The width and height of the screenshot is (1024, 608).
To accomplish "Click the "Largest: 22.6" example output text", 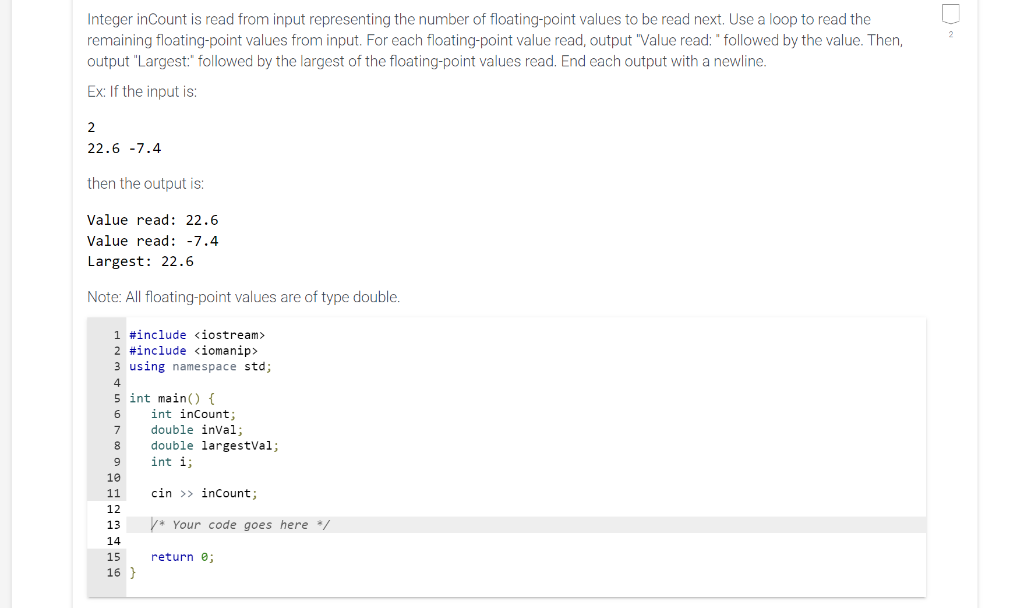I will [x=140, y=261].
